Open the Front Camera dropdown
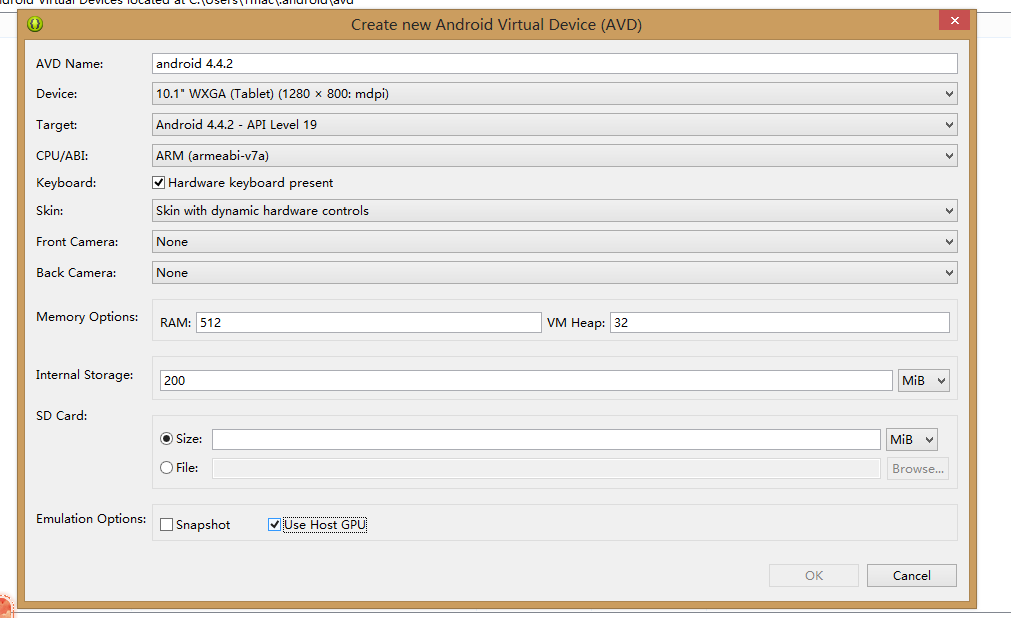This screenshot has height=618, width=1011. 555,241
